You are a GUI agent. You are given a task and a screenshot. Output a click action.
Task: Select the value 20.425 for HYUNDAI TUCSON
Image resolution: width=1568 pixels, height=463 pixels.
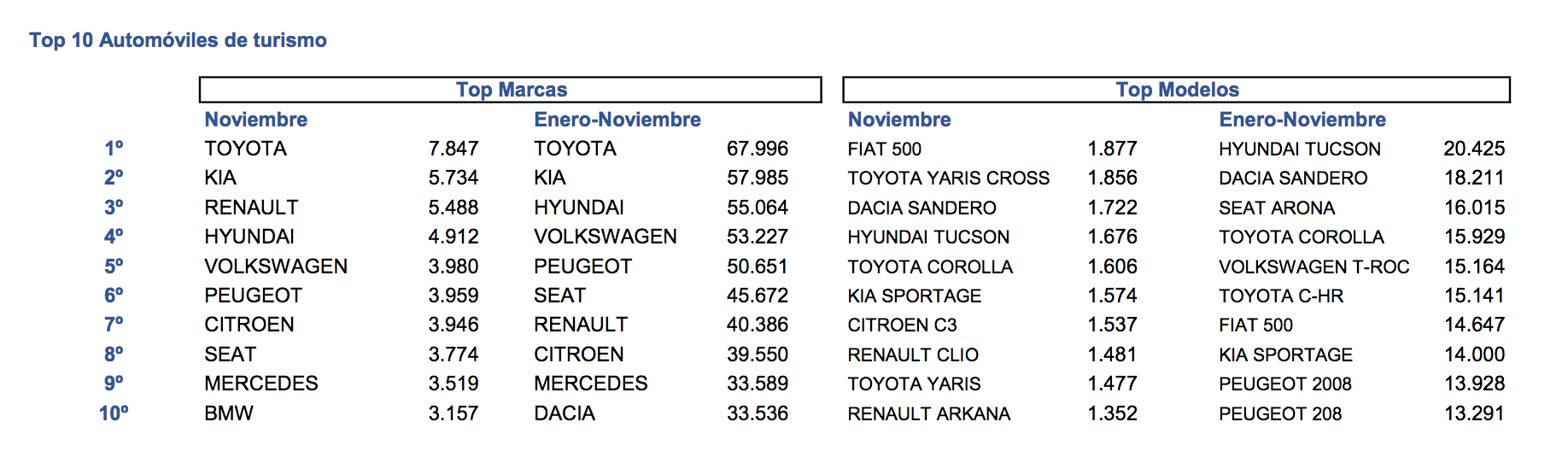click(1474, 149)
